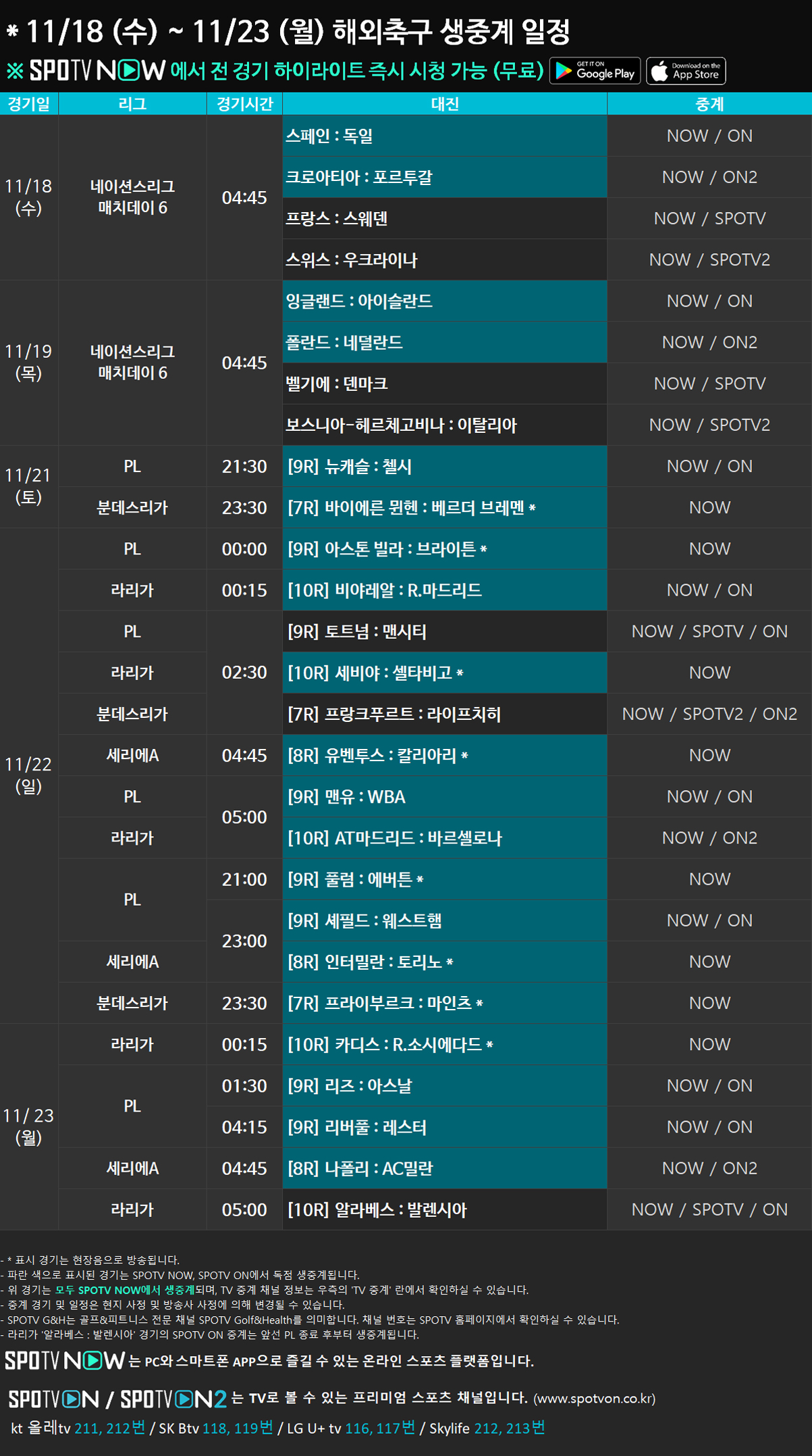This screenshot has height=1456, width=812.
Task: Choose the [10R] AT마드리드 : 바르셀로나 match
Action: (x=445, y=838)
